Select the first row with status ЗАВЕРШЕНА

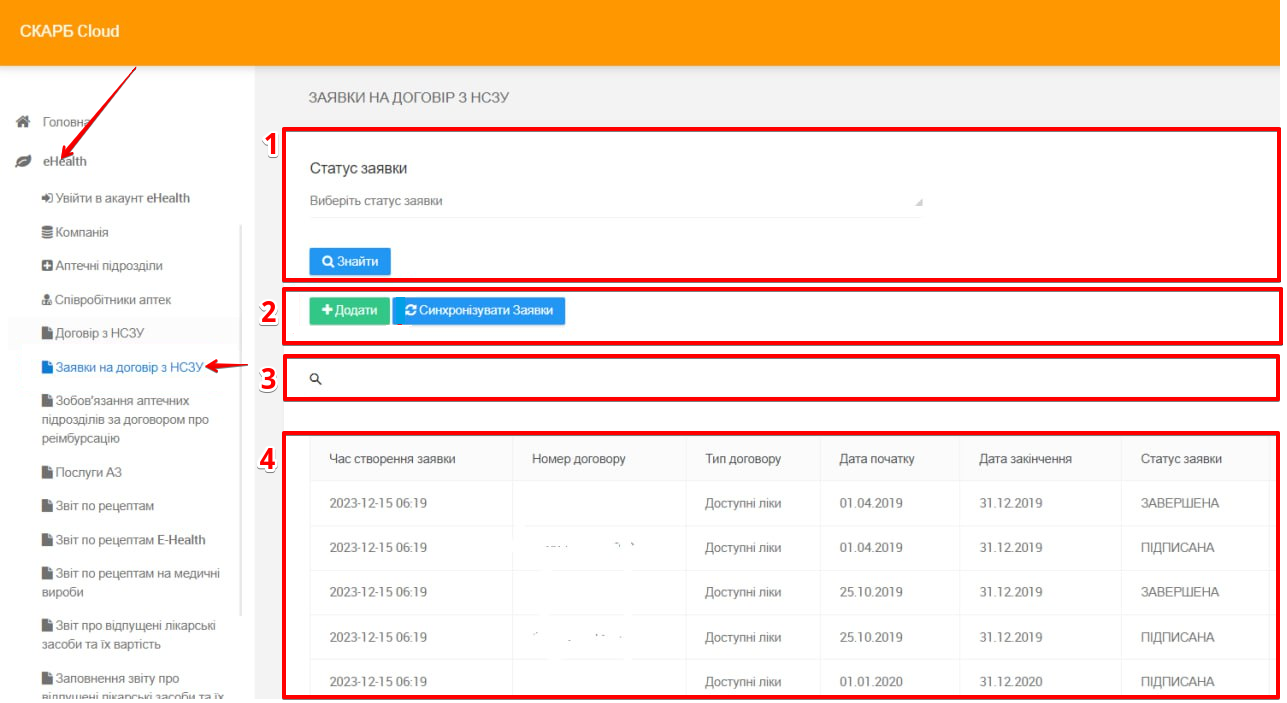(780, 503)
